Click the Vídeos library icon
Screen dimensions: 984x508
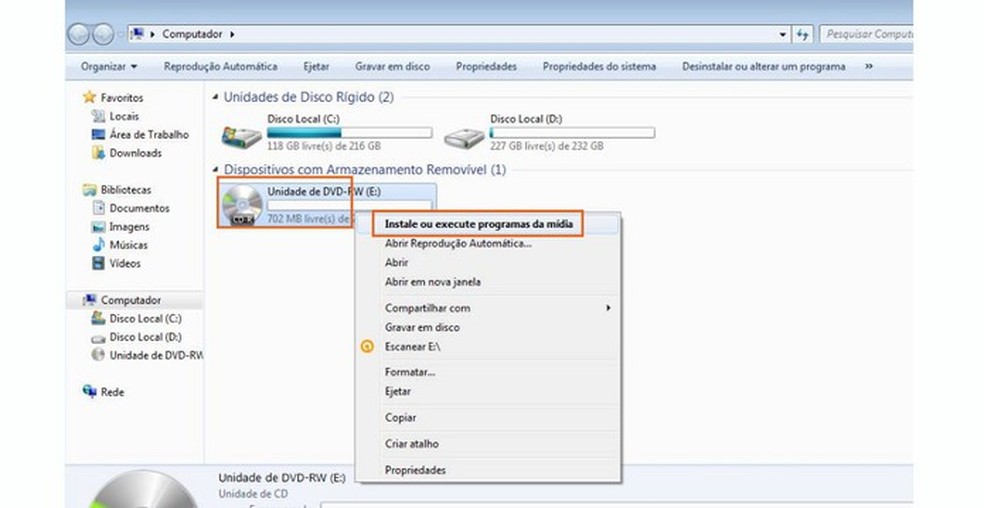click(x=99, y=263)
